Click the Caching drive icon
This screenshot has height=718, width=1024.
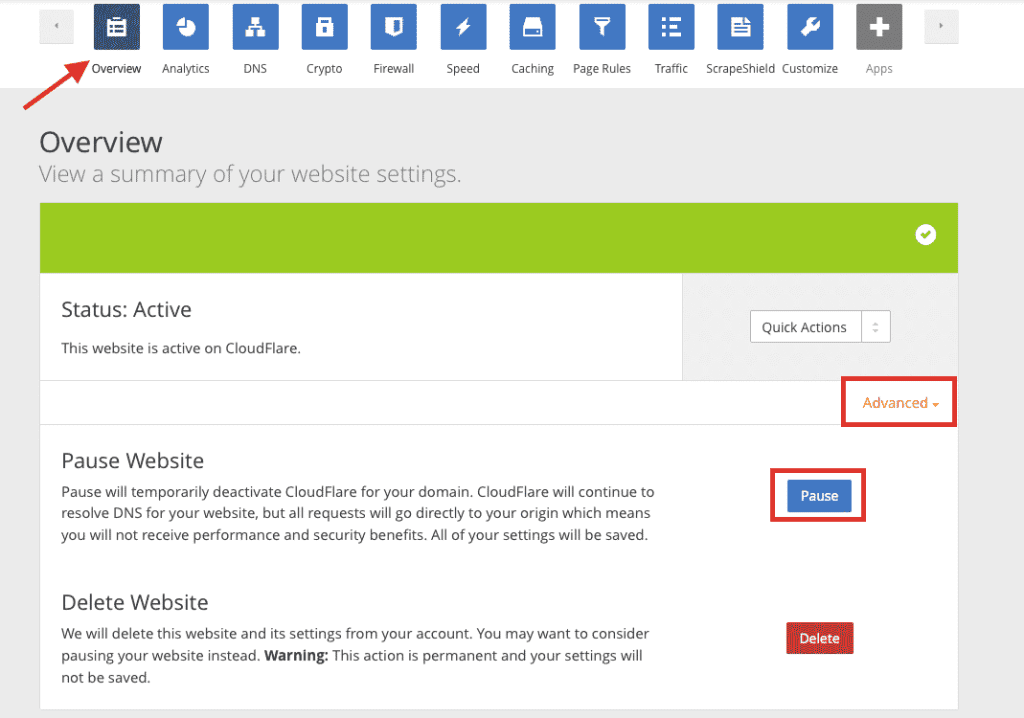[532, 27]
